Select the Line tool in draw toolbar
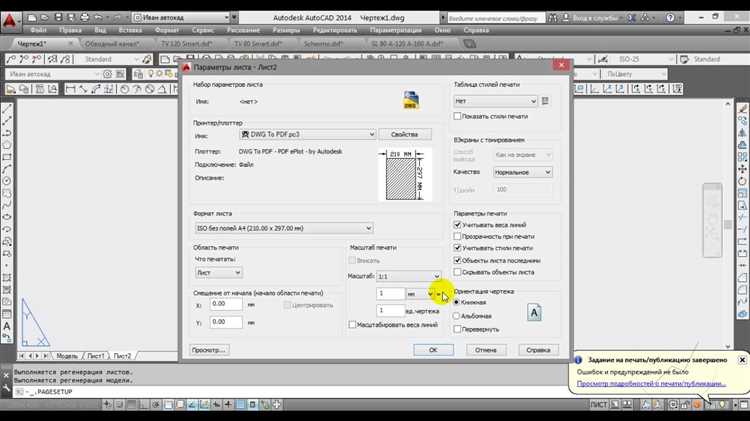The width and height of the screenshot is (750, 421). pos(7,109)
